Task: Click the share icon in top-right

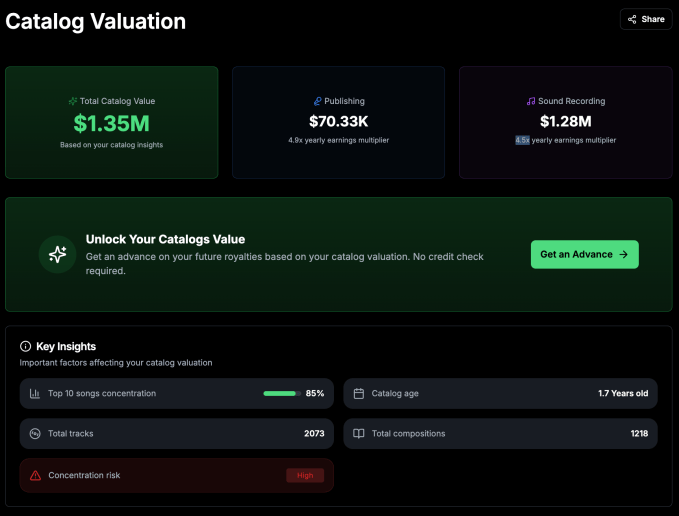Action: (x=633, y=19)
